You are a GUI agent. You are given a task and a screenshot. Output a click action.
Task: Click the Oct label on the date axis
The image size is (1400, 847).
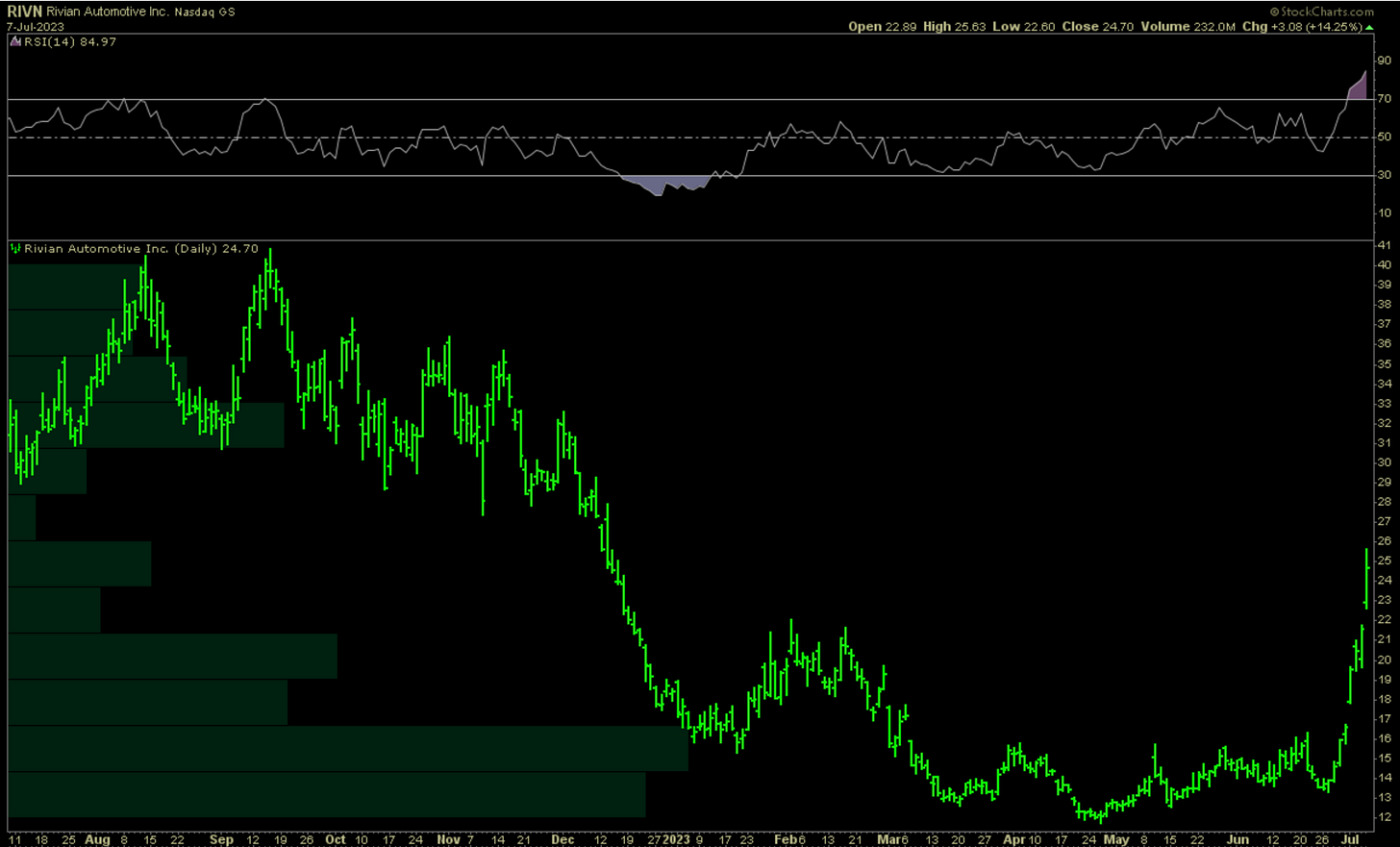click(336, 839)
